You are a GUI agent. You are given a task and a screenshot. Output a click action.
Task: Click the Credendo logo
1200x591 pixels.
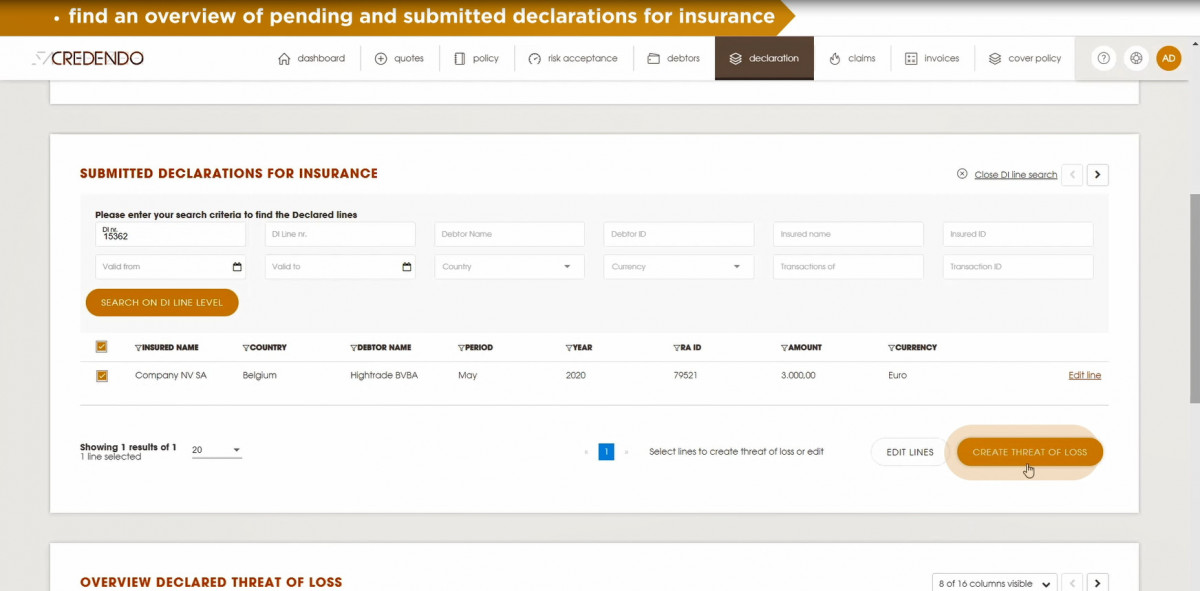tap(87, 58)
